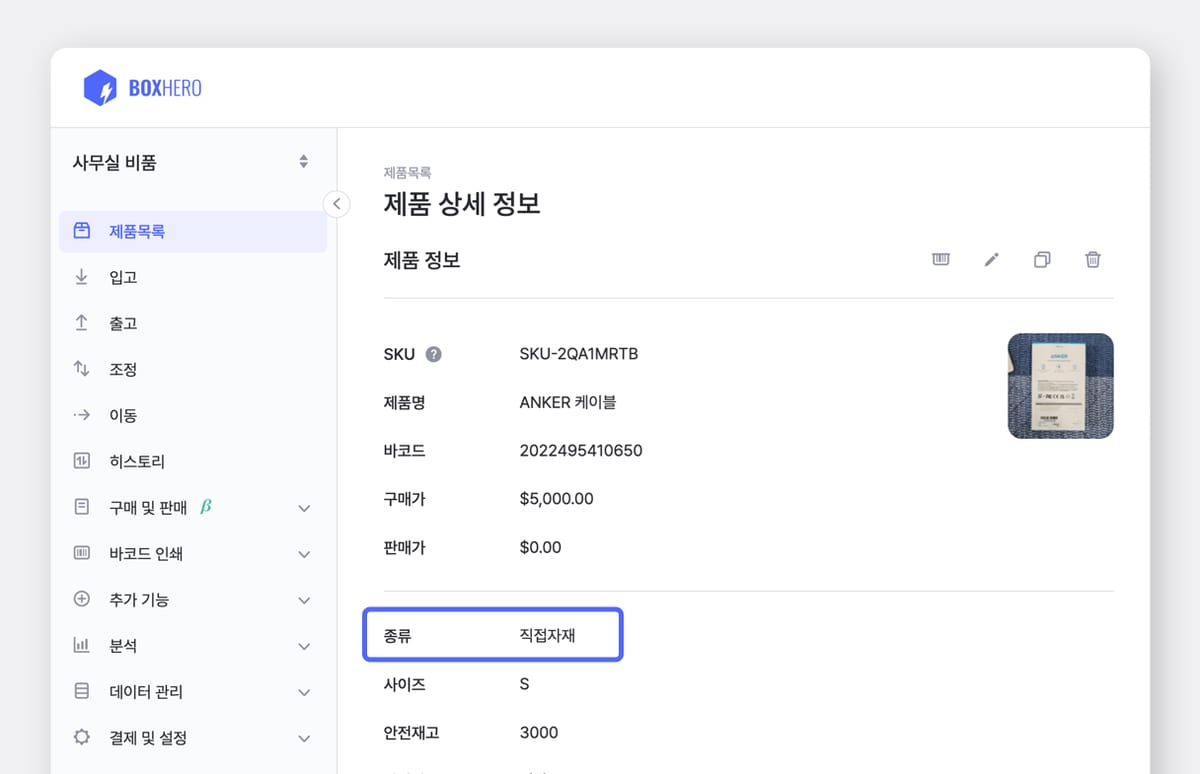Open the 이동 move icon in sidebar

coord(81,415)
